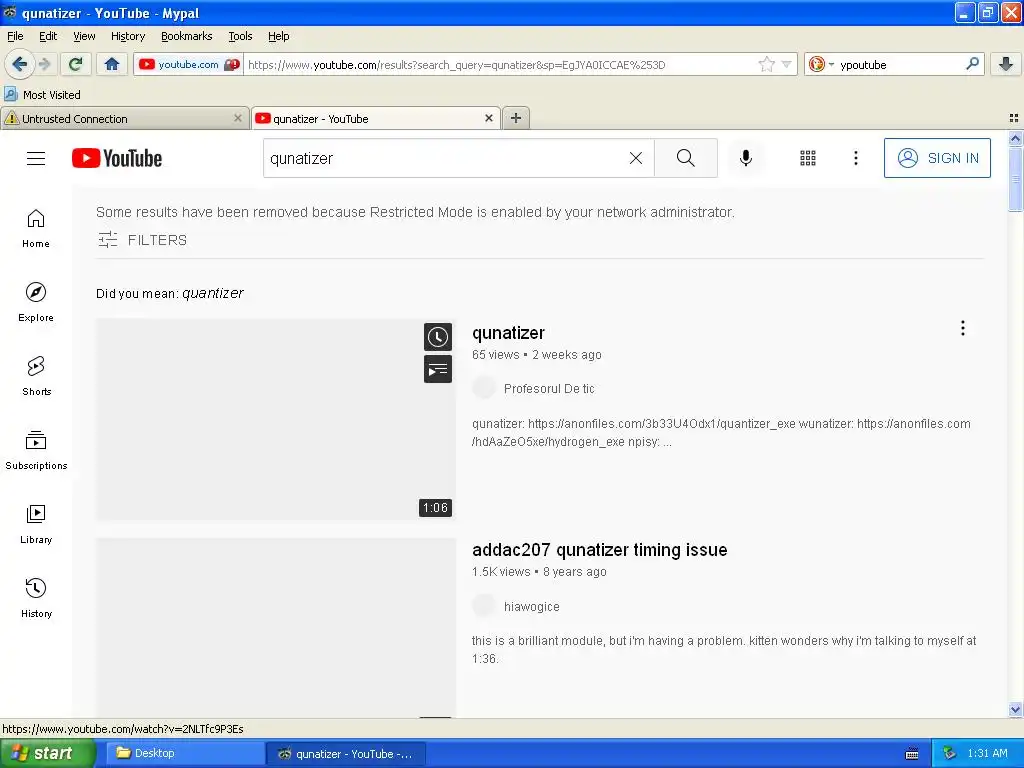Open a new tab with plus button
The image size is (1024, 768).
(516, 118)
